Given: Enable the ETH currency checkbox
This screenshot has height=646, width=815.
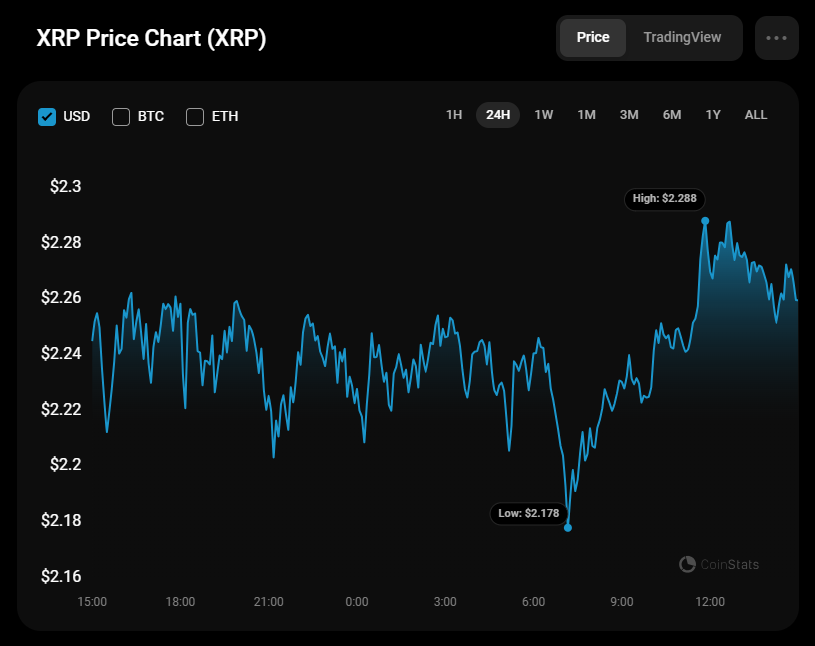Looking at the screenshot, I should click(x=195, y=116).
